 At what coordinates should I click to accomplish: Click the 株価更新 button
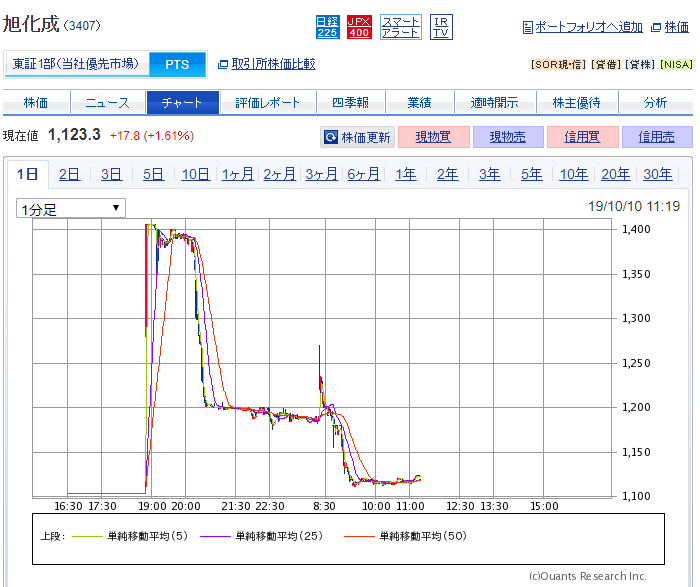coord(358,137)
